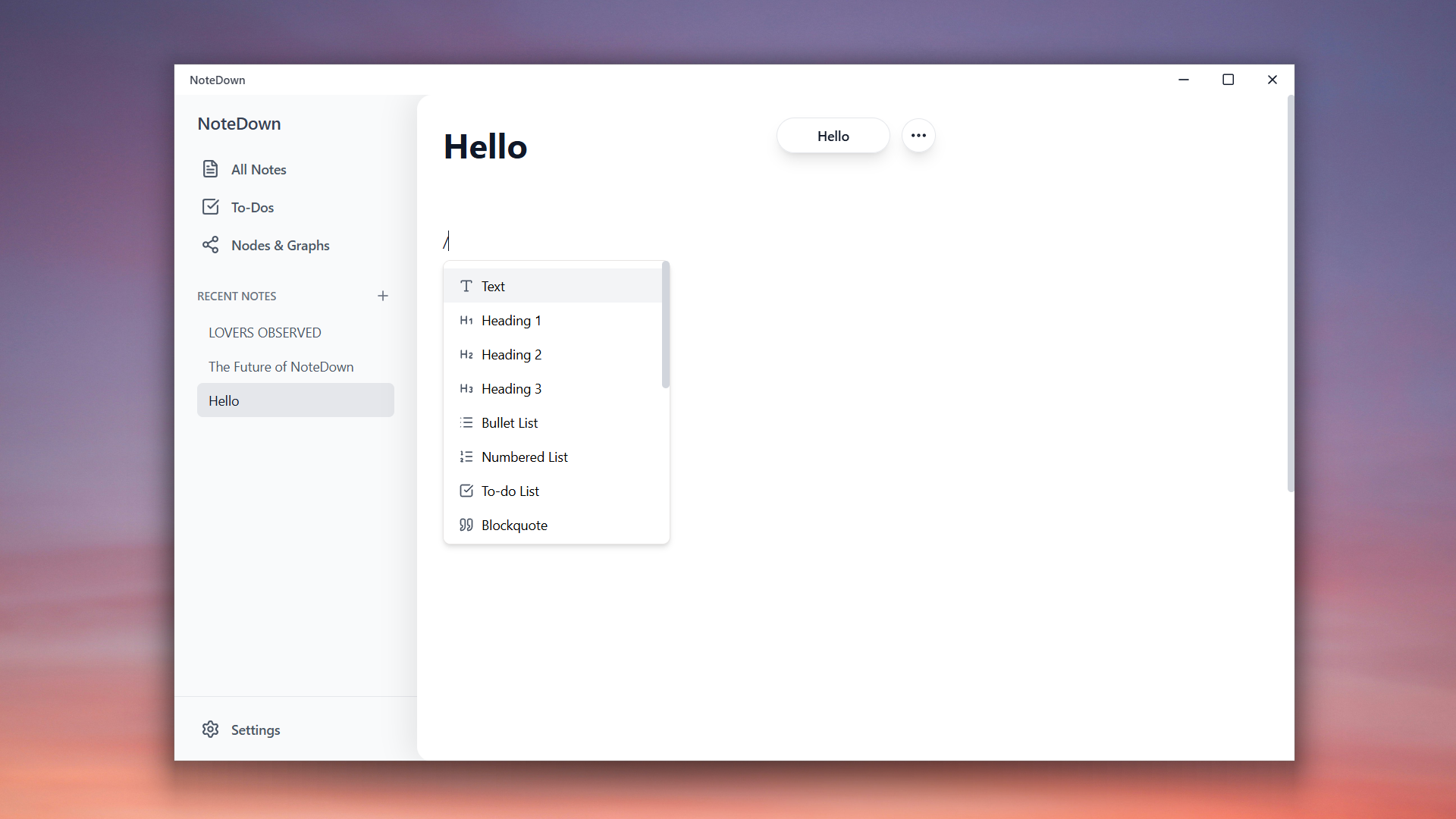Open the ellipsis options menu next to Hello

[918, 135]
